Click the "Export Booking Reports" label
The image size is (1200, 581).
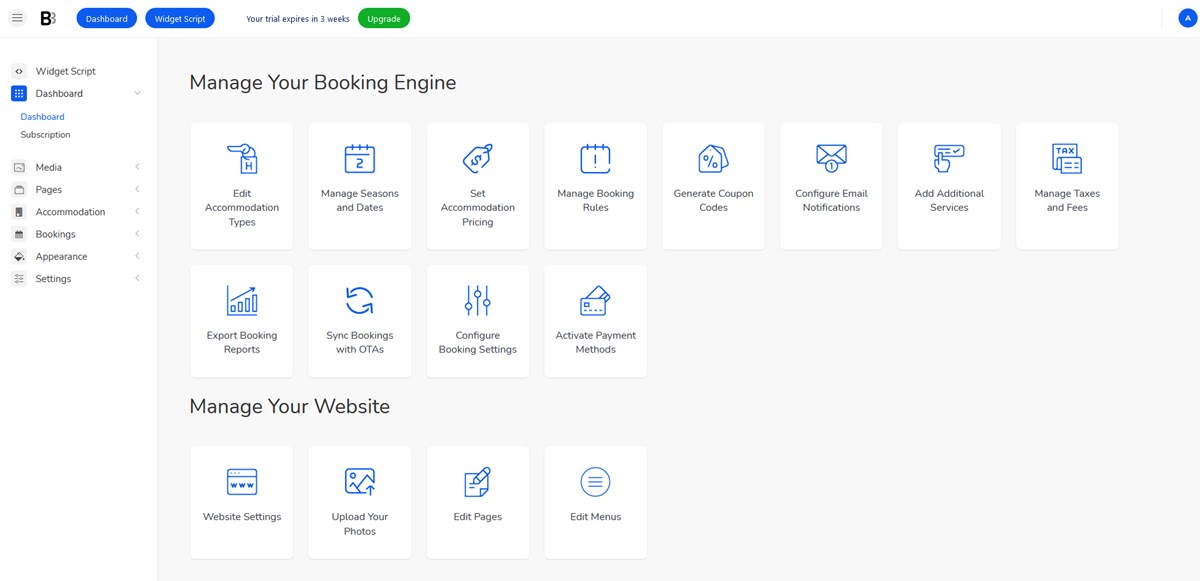(x=242, y=342)
